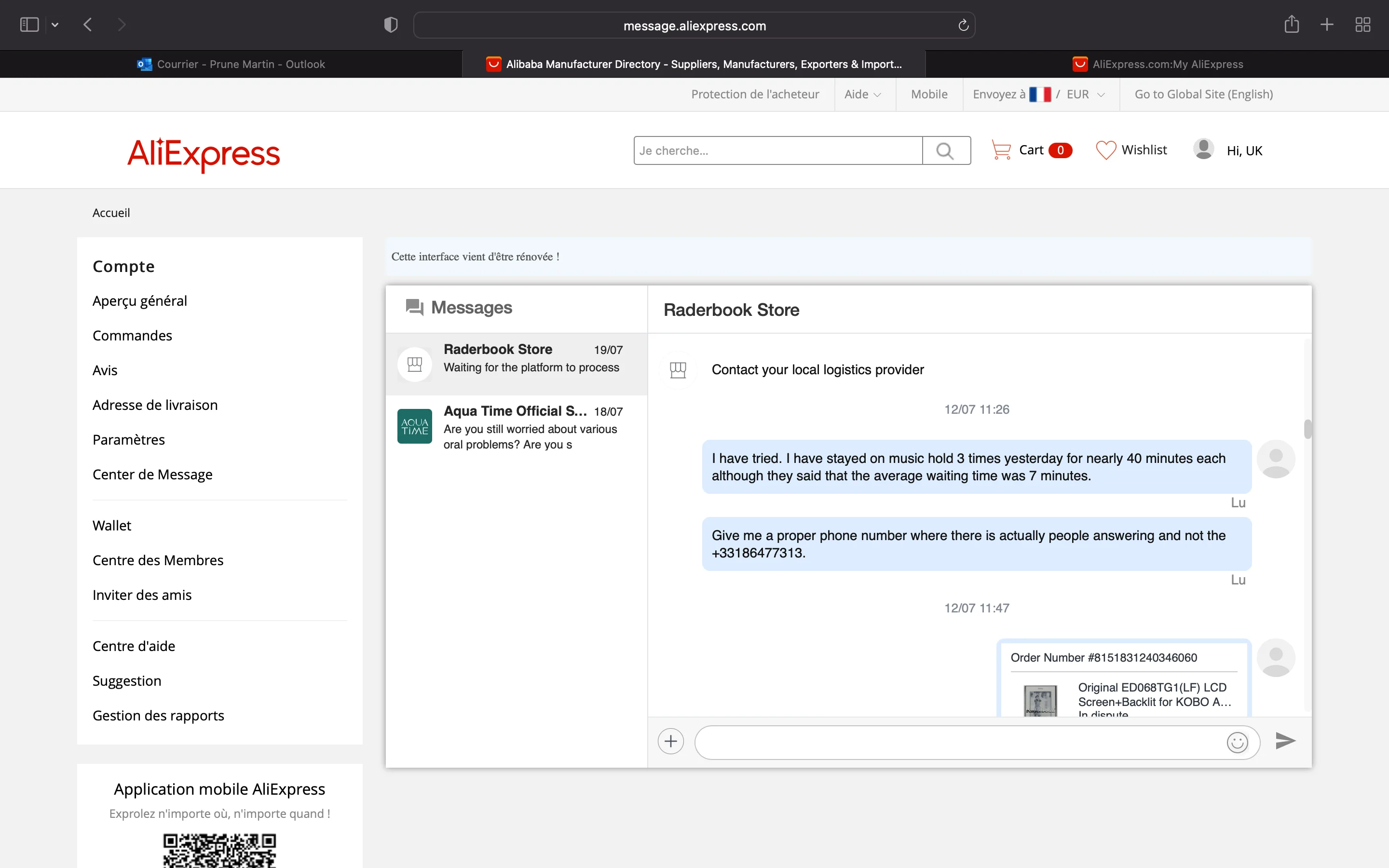1389x868 pixels.
Task: Open the Wishlist heart icon
Action: (1105, 150)
